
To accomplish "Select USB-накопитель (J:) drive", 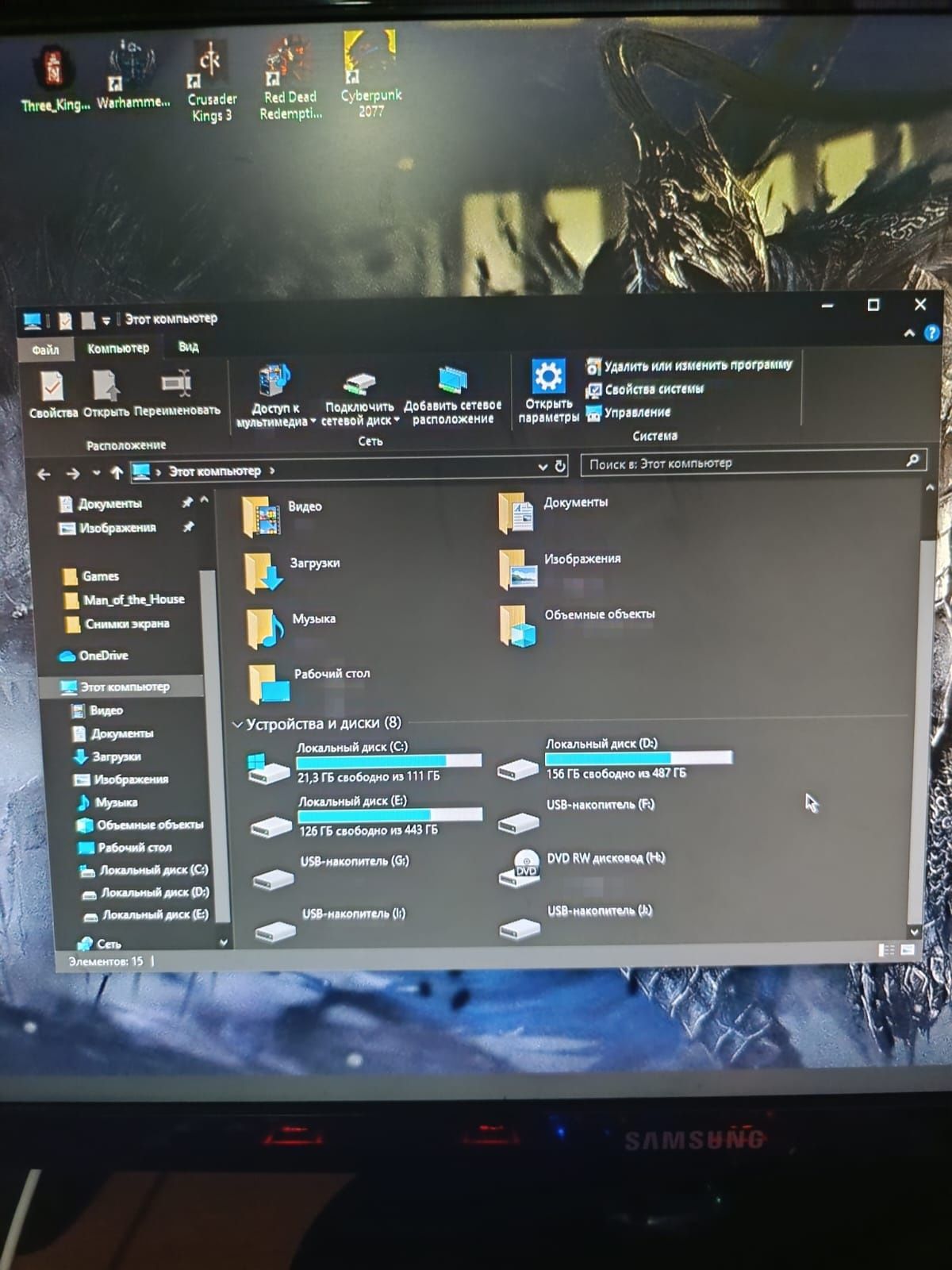I will tap(577, 921).
